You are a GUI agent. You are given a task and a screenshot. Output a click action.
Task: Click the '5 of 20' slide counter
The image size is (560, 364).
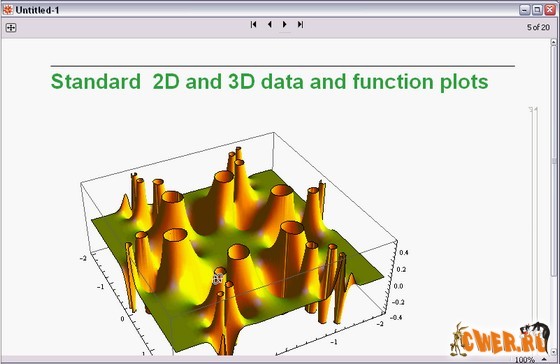tap(538, 28)
